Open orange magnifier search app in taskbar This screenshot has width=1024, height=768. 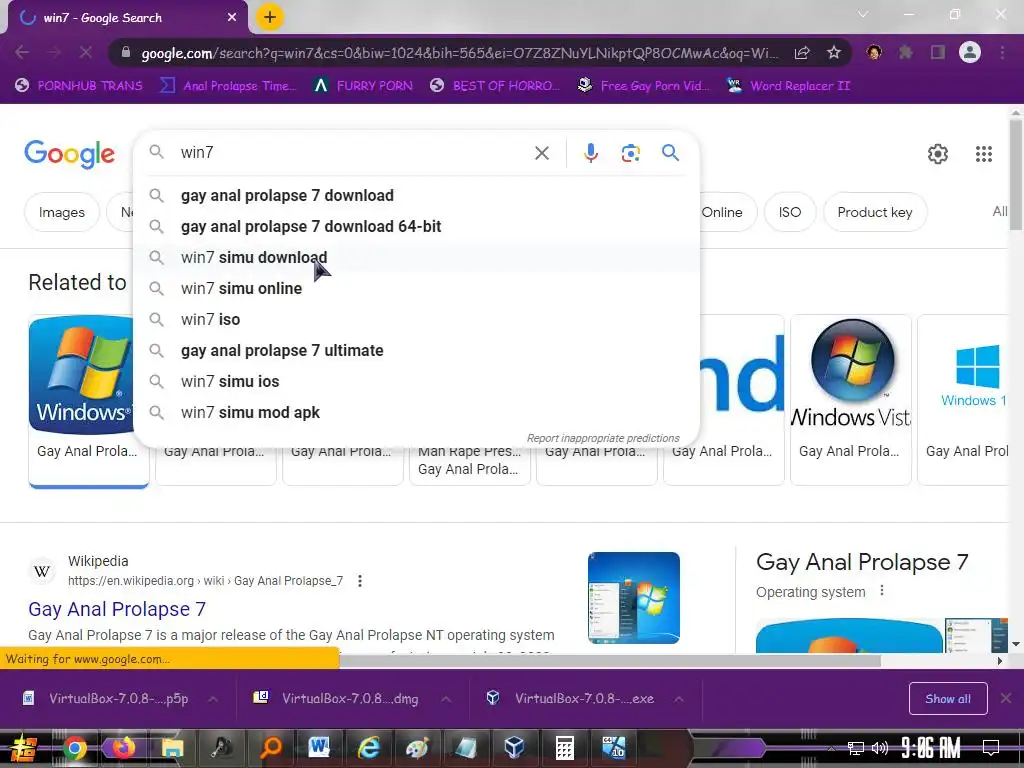tap(270, 748)
